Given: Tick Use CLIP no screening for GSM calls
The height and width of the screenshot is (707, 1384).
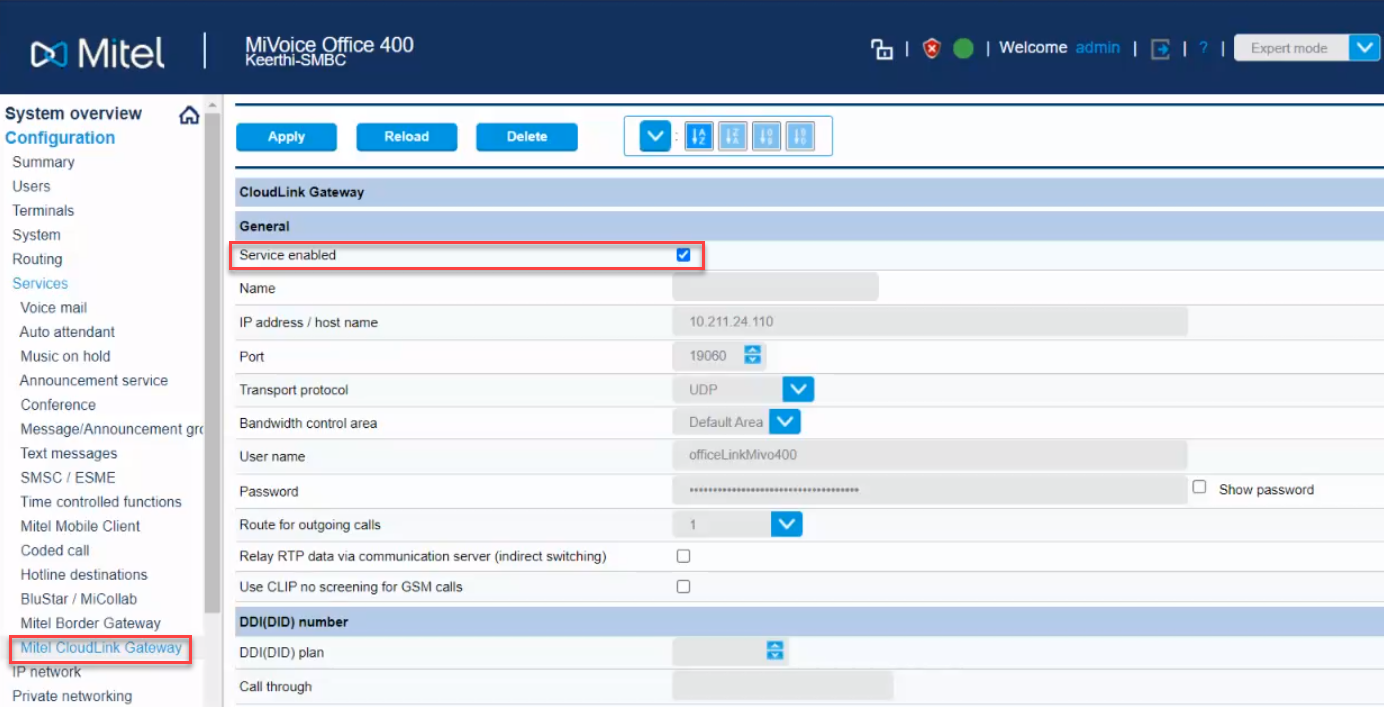Looking at the screenshot, I should tap(683, 587).
